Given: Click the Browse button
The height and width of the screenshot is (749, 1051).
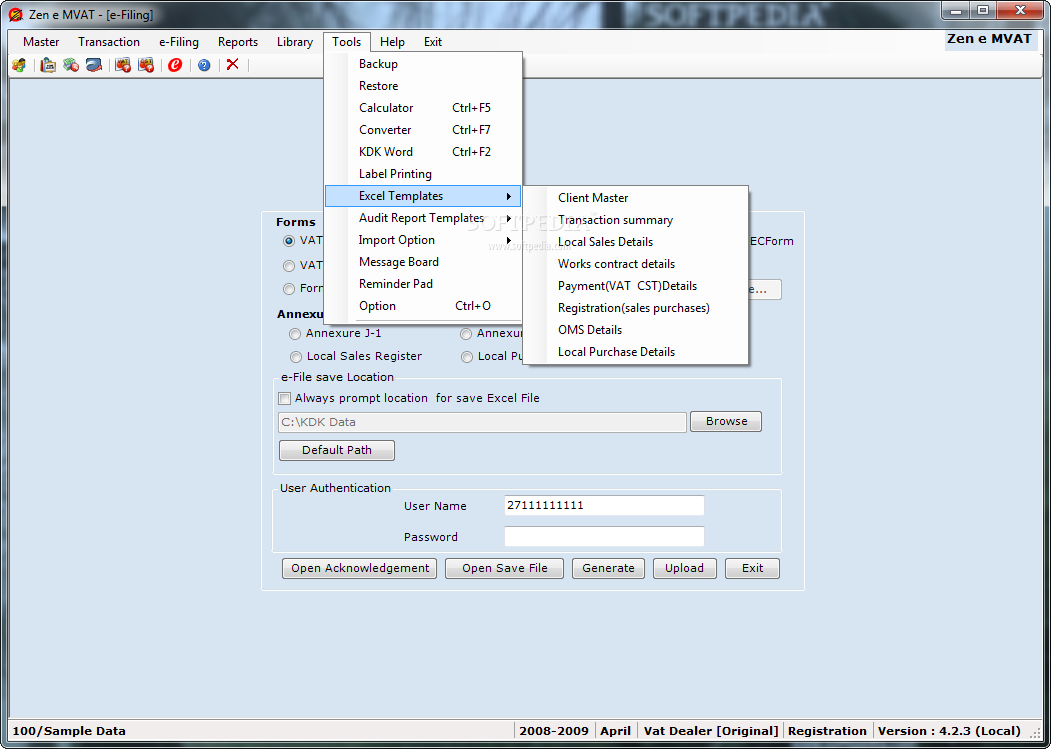Looking at the screenshot, I should [726, 422].
